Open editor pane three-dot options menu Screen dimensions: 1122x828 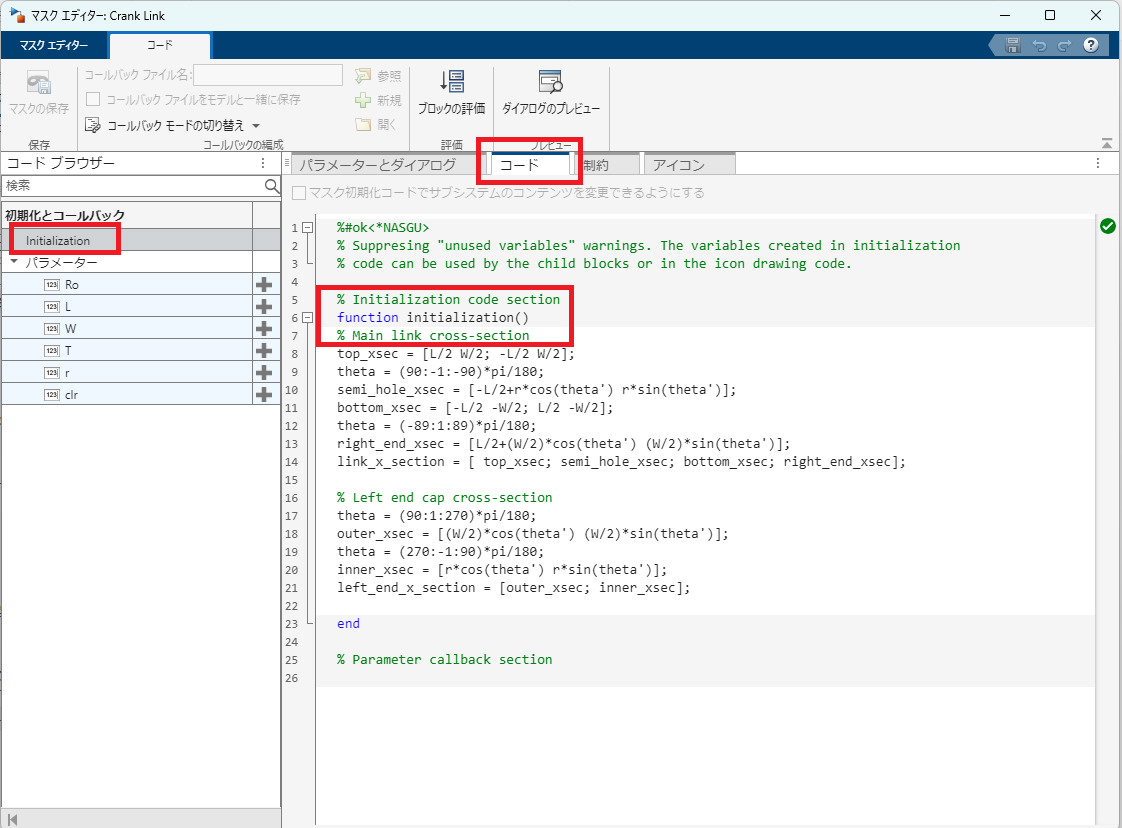tap(1098, 163)
